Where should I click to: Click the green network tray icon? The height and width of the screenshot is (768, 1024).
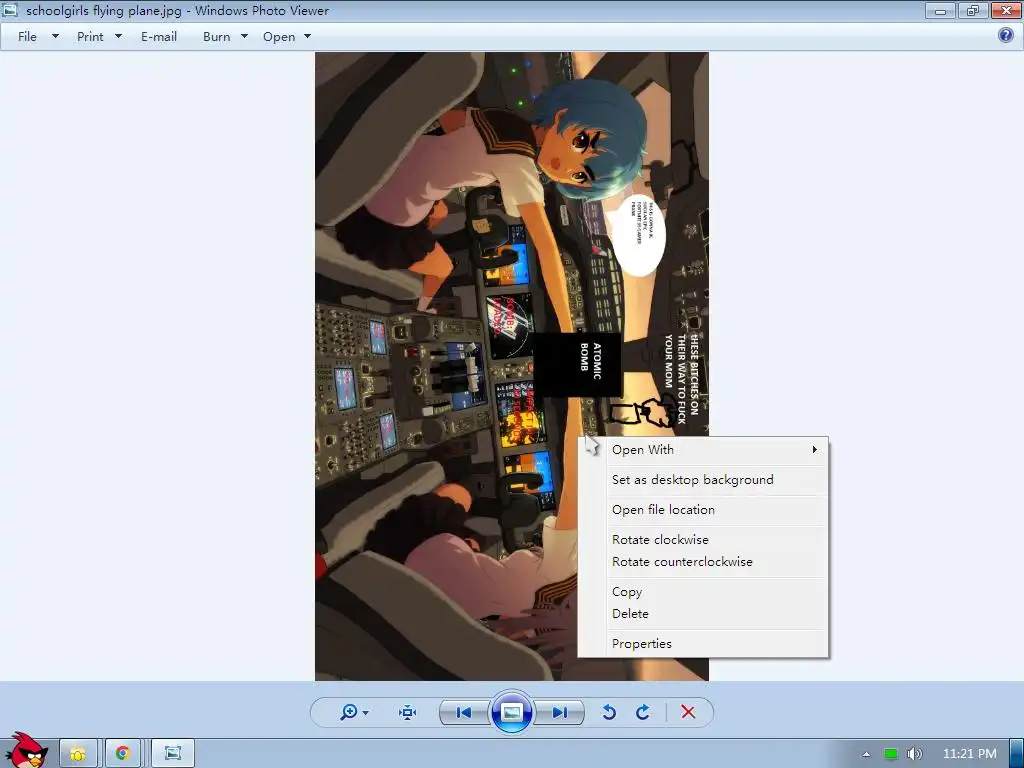[891, 754]
